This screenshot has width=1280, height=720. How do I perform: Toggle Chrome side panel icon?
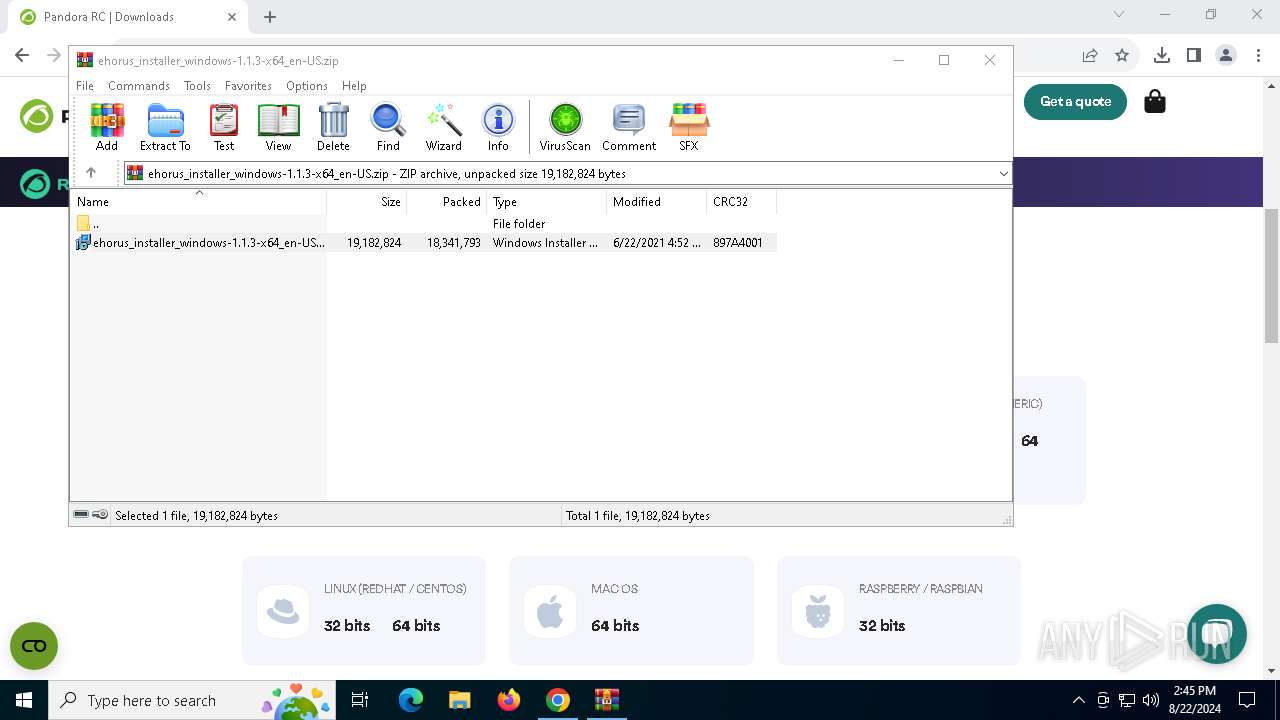click(x=1194, y=55)
